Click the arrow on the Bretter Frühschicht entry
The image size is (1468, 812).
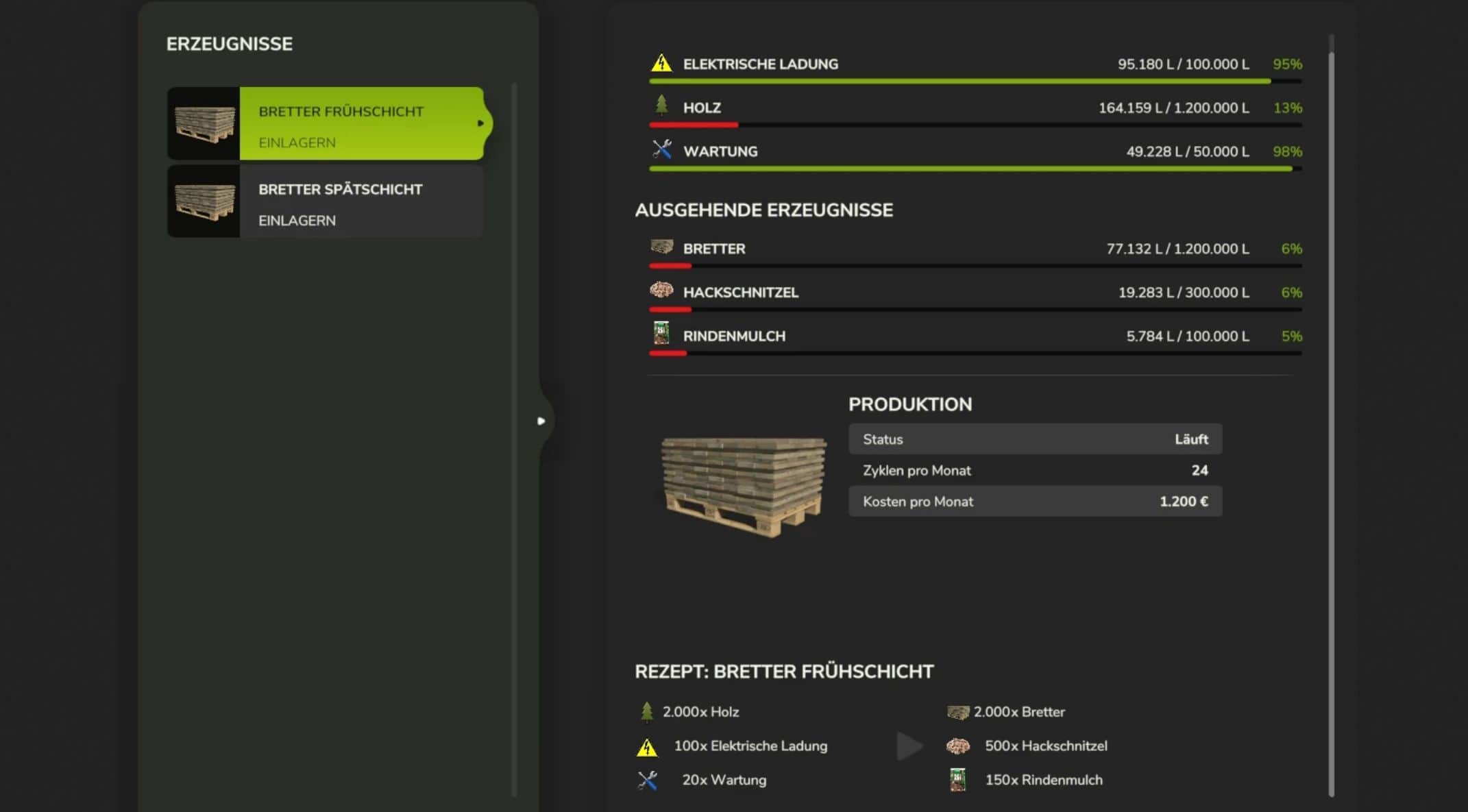pos(480,123)
